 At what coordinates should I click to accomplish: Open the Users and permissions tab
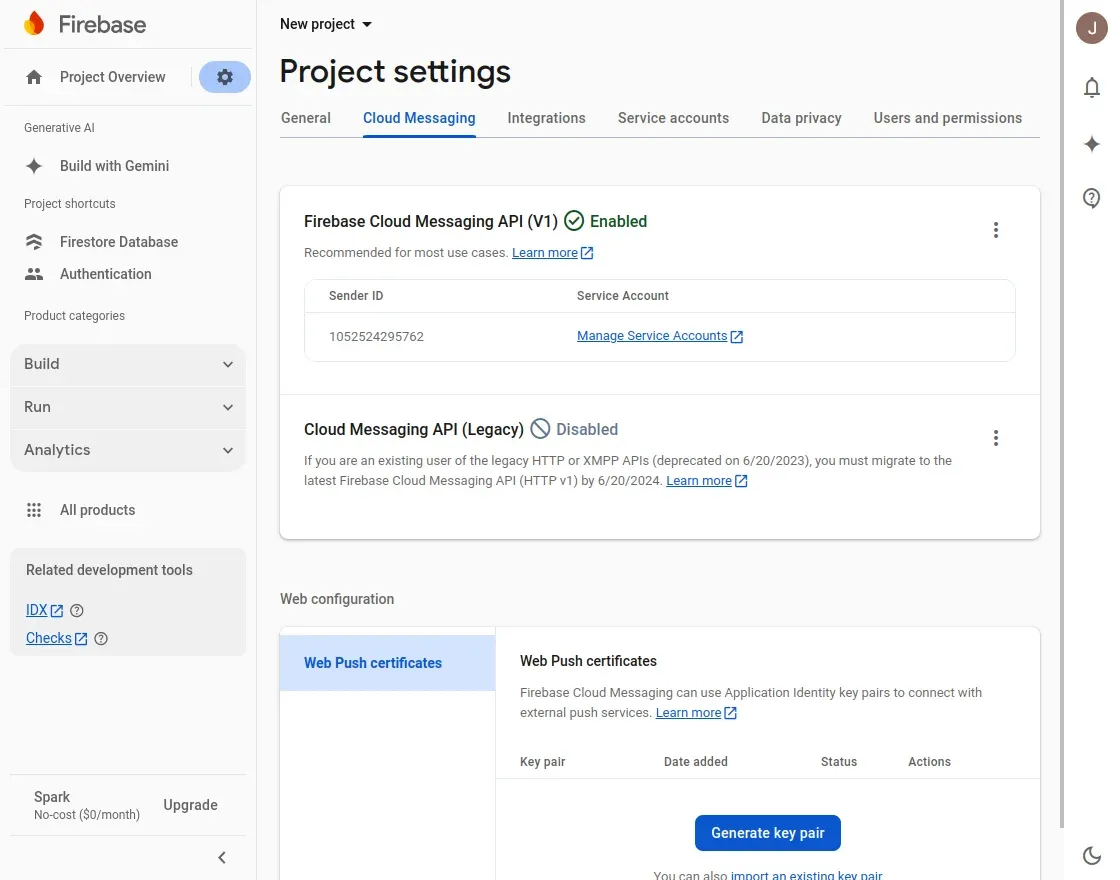pos(948,119)
